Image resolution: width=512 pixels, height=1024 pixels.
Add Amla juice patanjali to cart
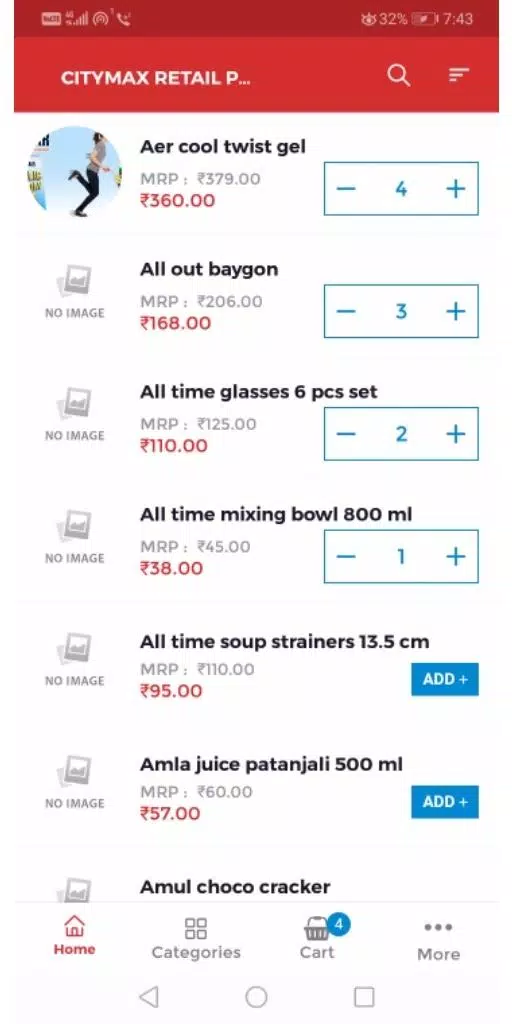[445, 802]
